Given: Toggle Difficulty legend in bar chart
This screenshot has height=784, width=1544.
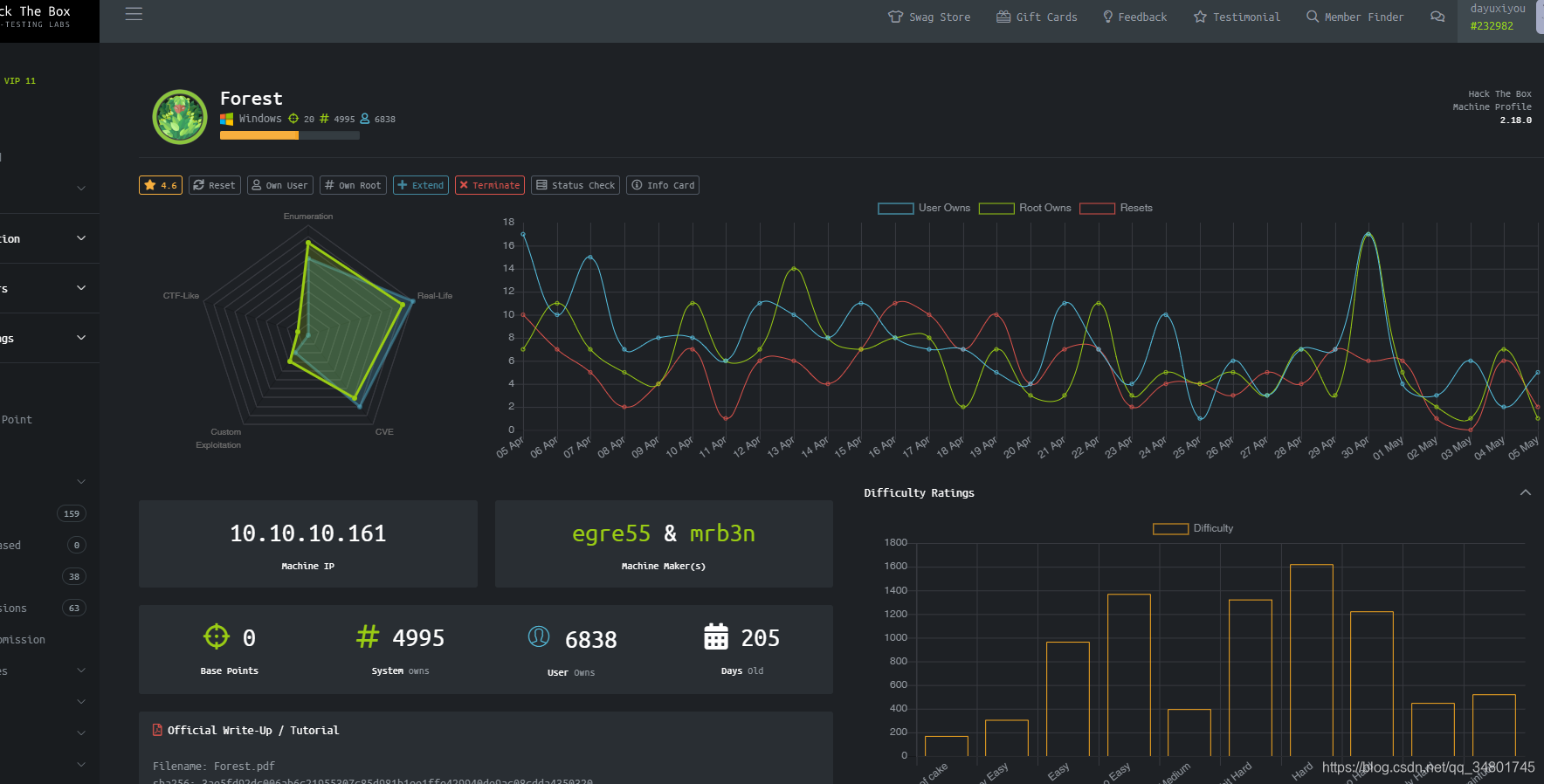Looking at the screenshot, I should tap(1193, 528).
